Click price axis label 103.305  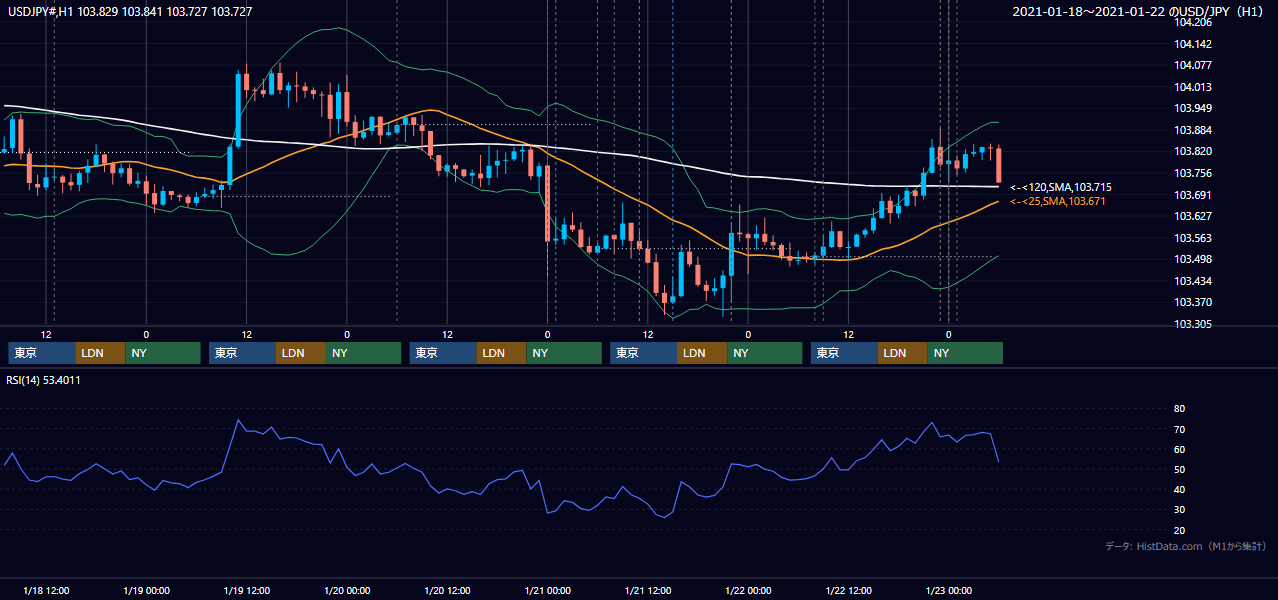pyautogui.click(x=1194, y=324)
